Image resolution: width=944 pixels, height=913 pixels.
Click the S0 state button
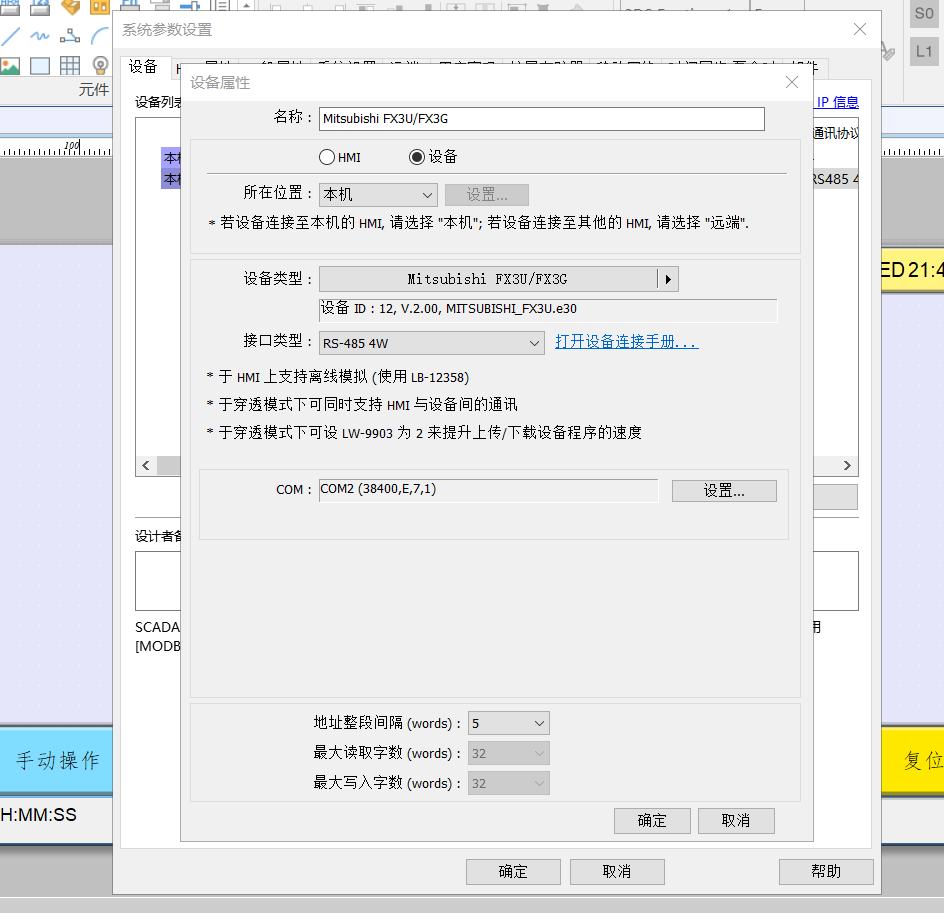point(923,14)
